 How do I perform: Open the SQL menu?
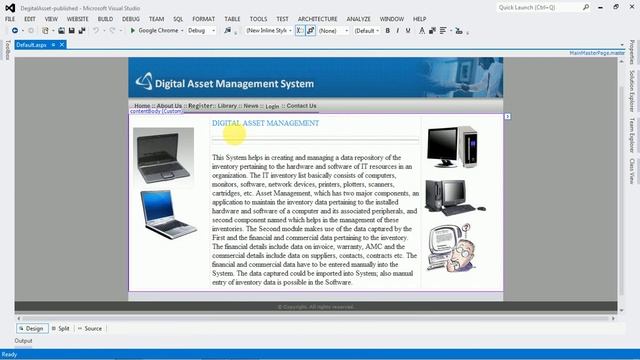point(178,19)
